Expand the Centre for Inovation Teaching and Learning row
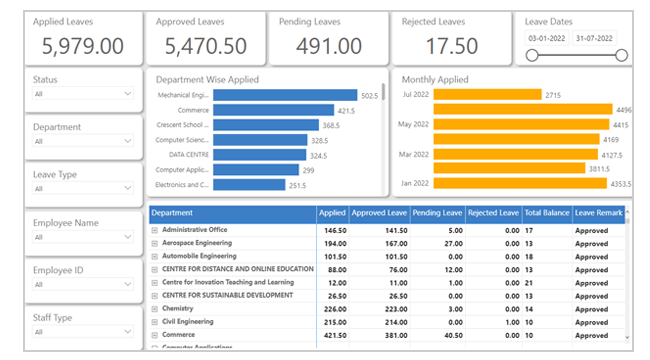The height and width of the screenshot is (360, 650). click(155, 283)
